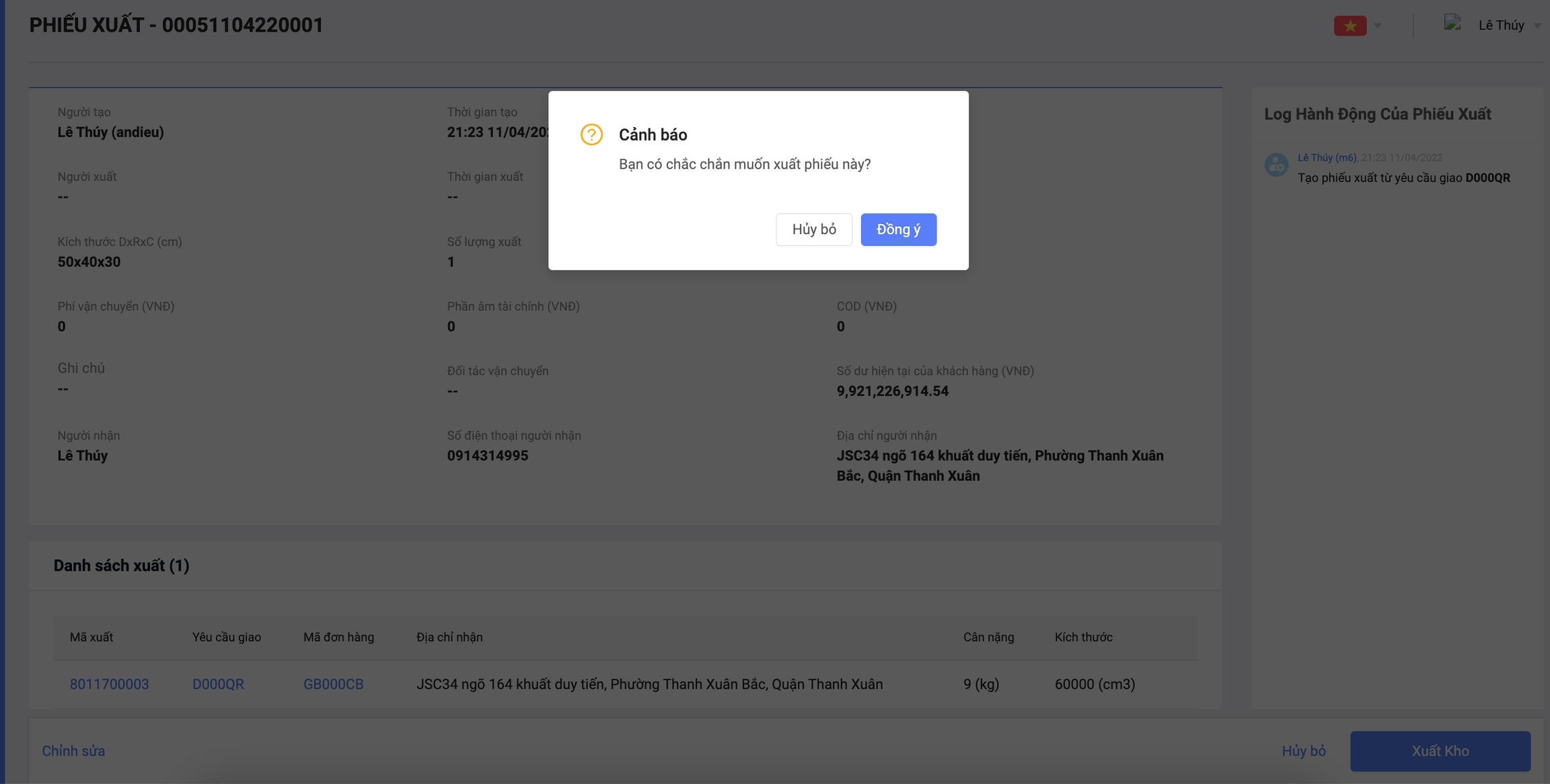
Task: Click the user avatar beside Lê Thúy
Action: coord(1452,24)
